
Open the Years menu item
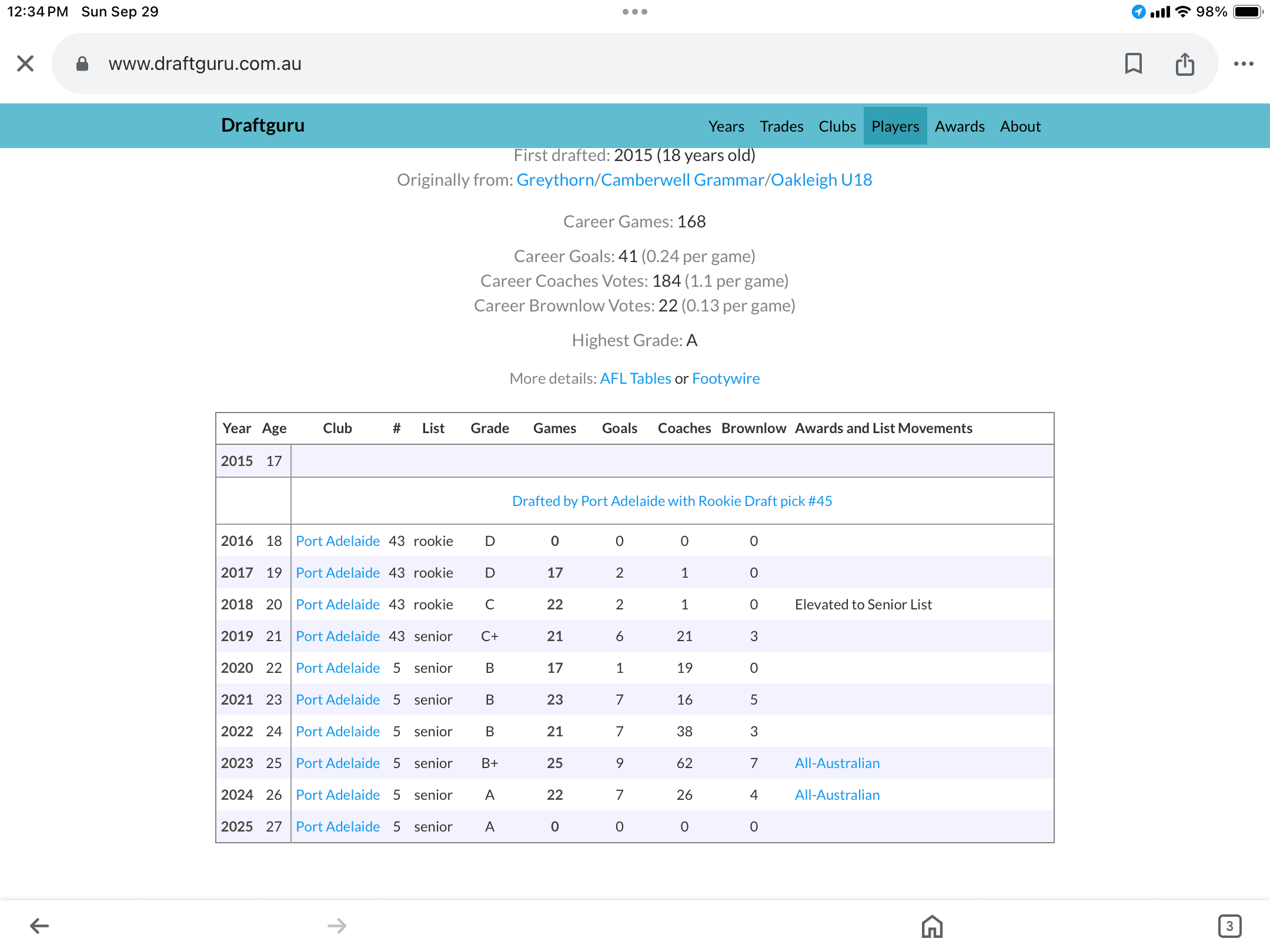pyautogui.click(x=726, y=126)
